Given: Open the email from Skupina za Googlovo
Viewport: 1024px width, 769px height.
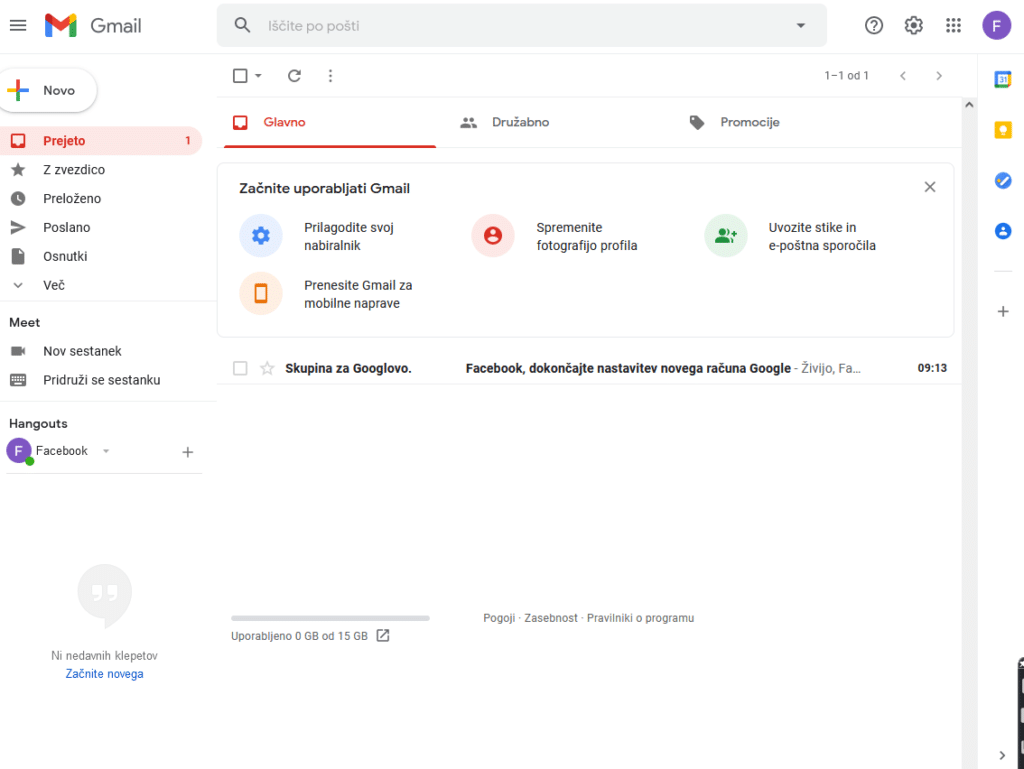Looking at the screenshot, I should (589, 368).
